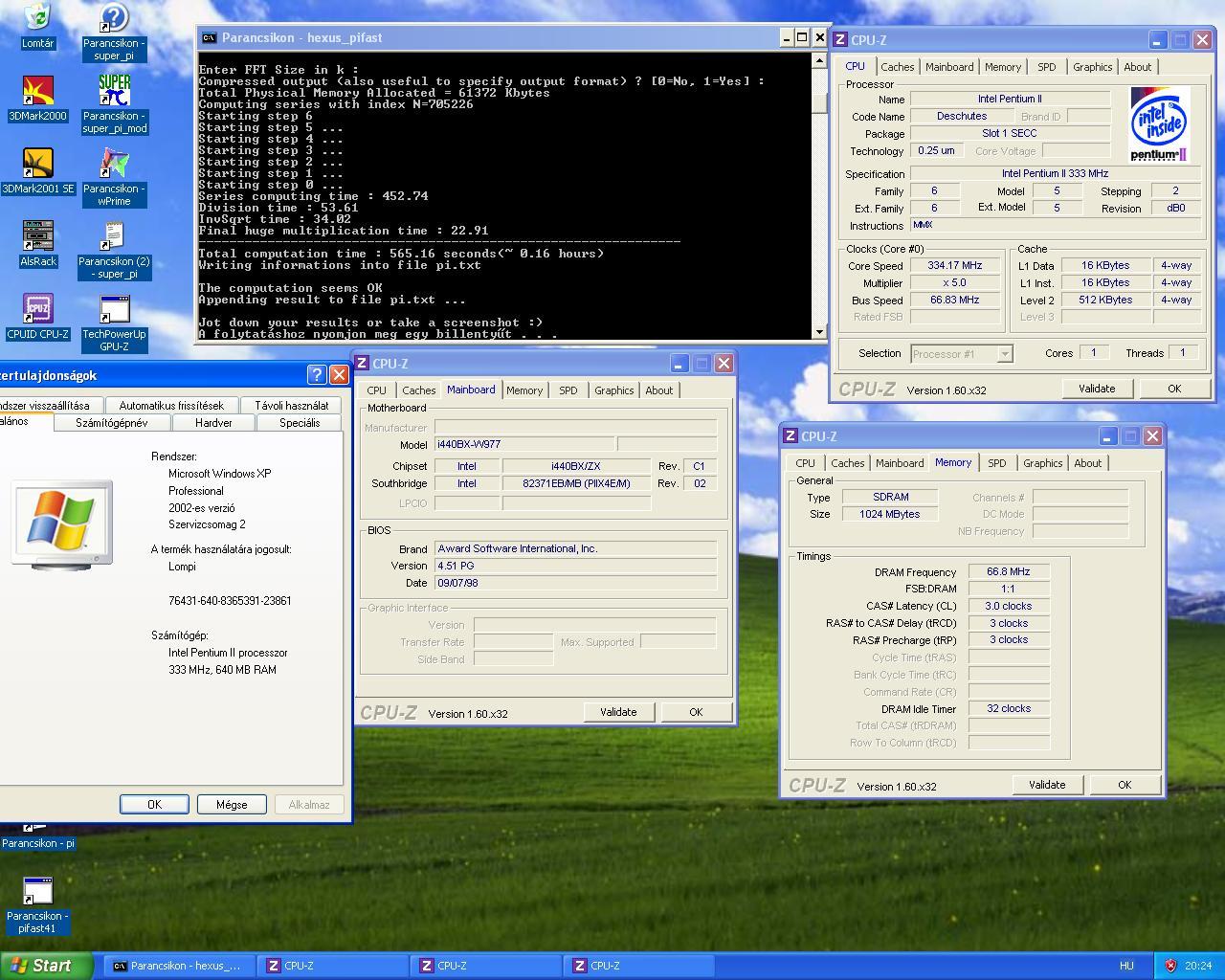Image resolution: width=1225 pixels, height=980 pixels.
Task: Click the CPU-Z title icon in the Mainboard window
Action: (x=362, y=364)
